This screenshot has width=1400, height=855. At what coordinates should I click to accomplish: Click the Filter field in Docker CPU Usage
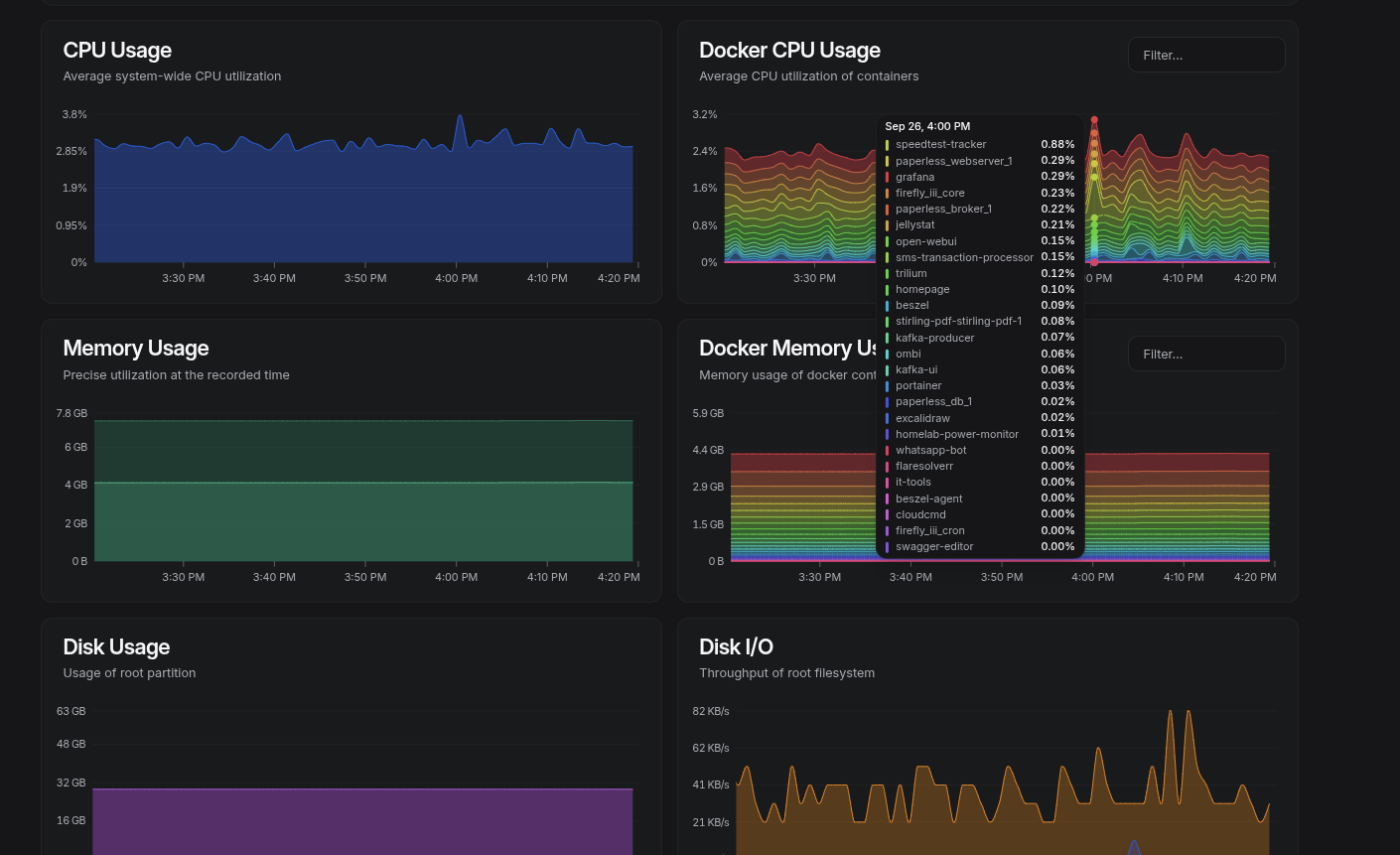tap(1205, 55)
